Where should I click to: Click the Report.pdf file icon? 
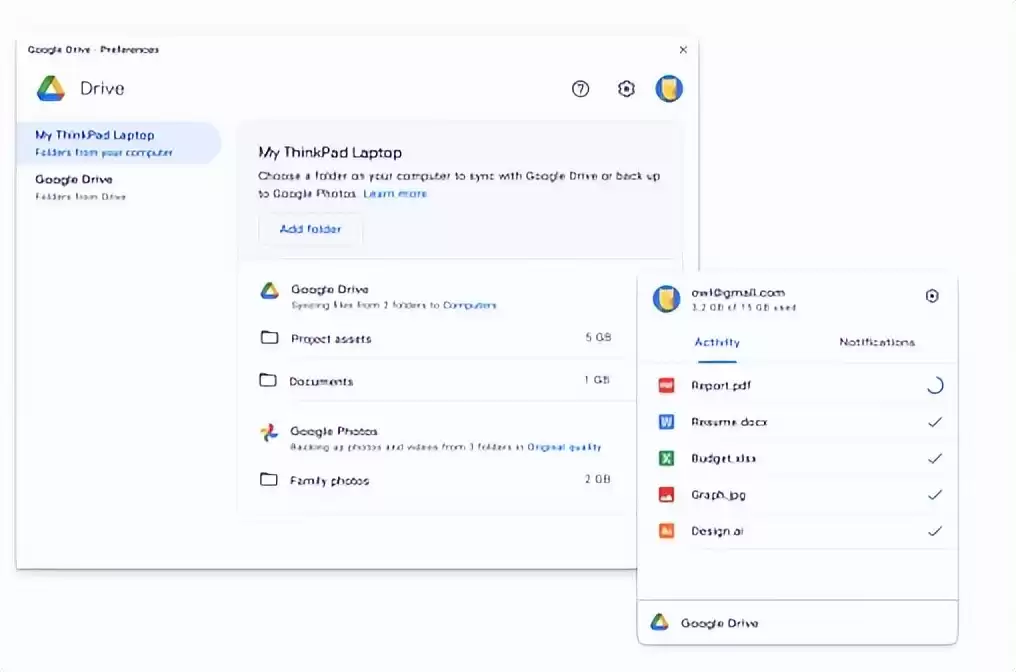667,385
